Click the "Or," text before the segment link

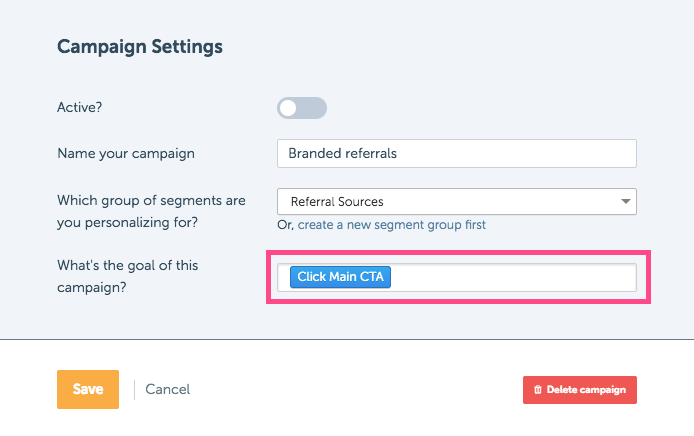(x=285, y=225)
